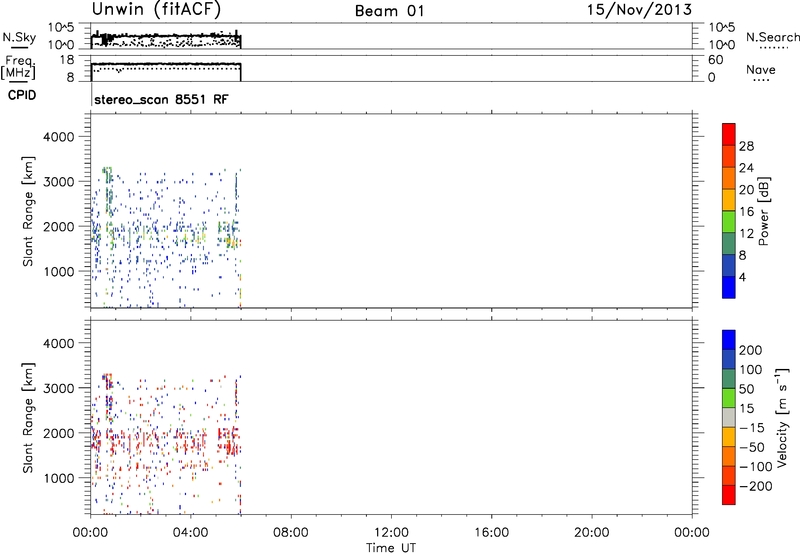This screenshot has height=554, width=800.
Task: Click the '-100' label on Velocity colorbar
Action: pos(755,467)
